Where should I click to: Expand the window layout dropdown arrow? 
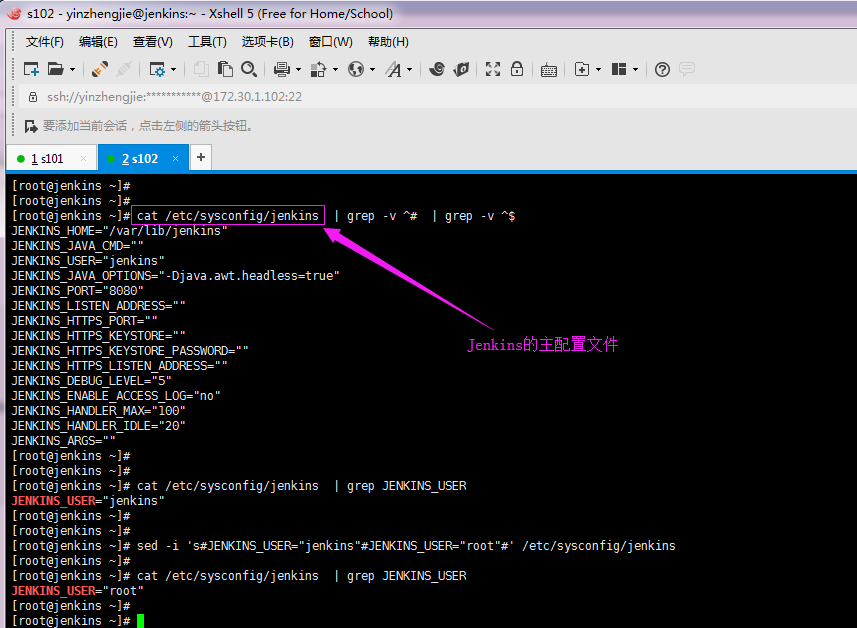(x=635, y=70)
